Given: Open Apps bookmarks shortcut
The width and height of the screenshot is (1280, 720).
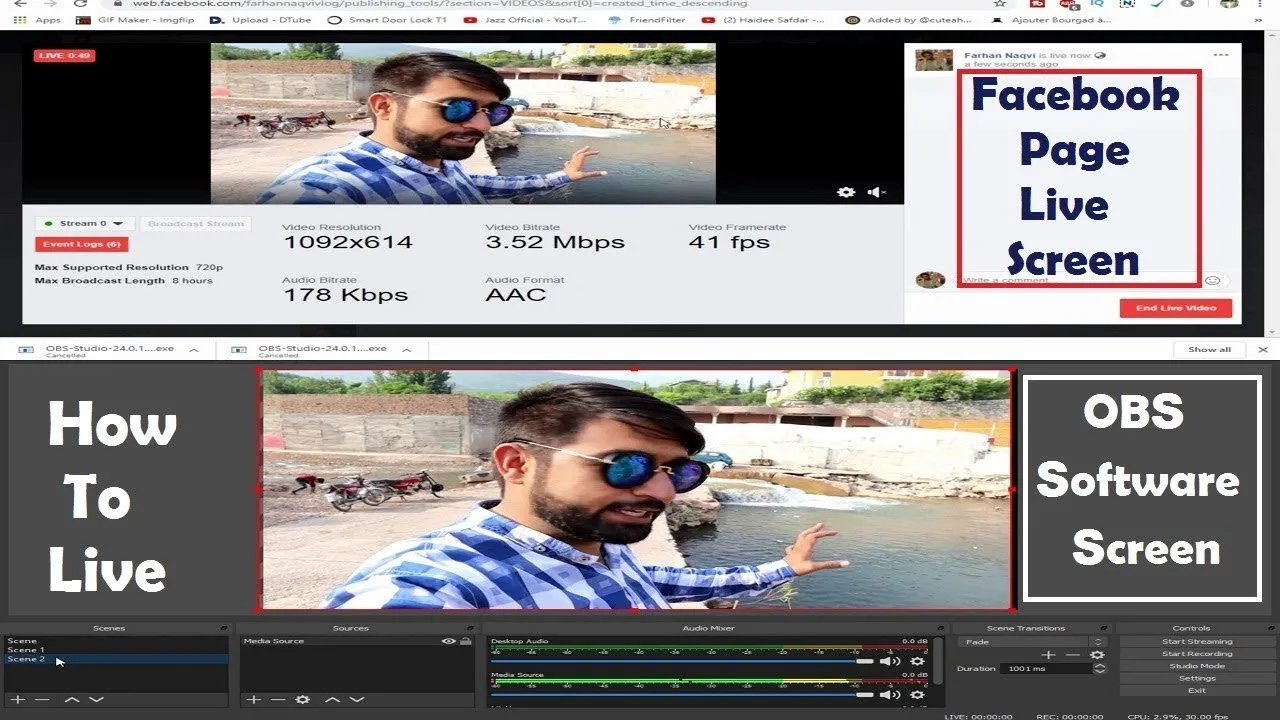Looking at the screenshot, I should [38, 20].
